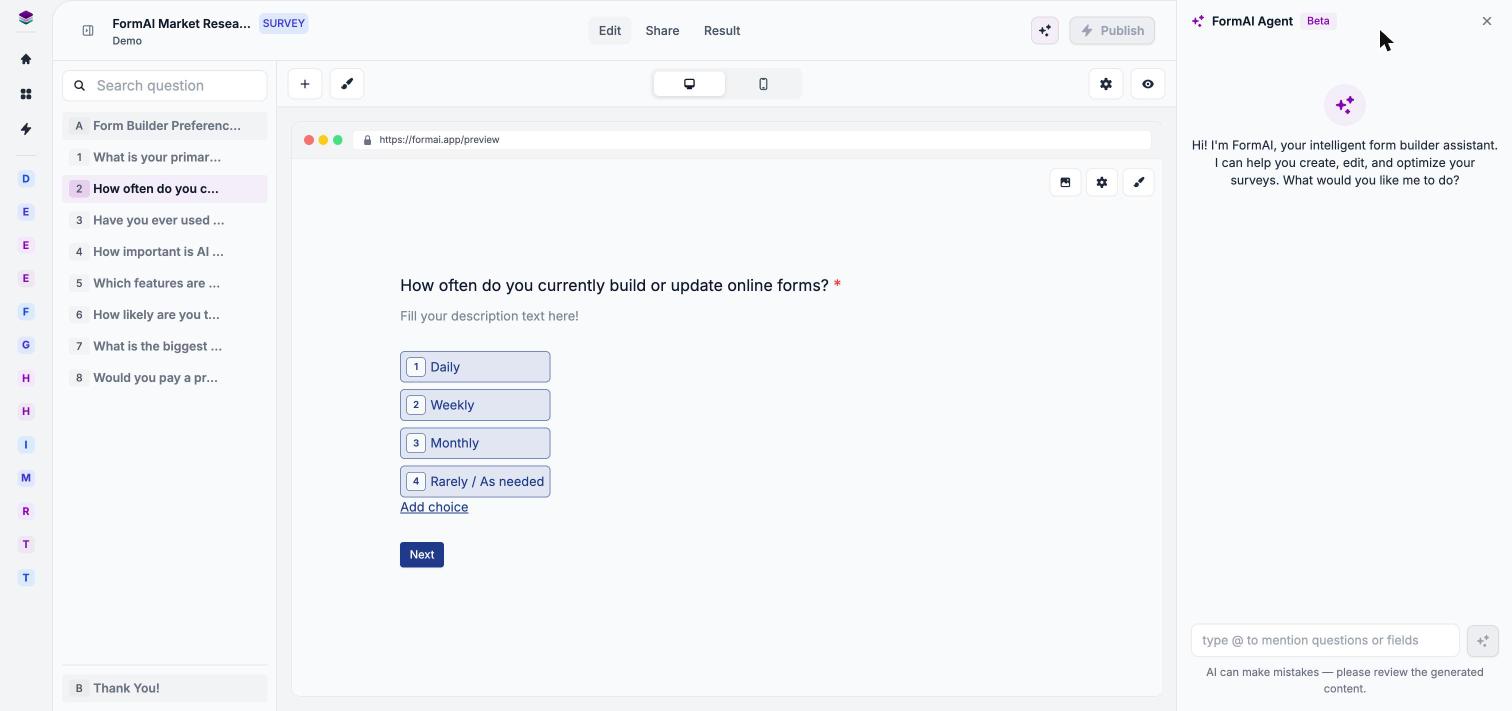Screen dimensions: 1512x711
Task: Go to the Home icon in sidebar
Action: [x=26, y=59]
